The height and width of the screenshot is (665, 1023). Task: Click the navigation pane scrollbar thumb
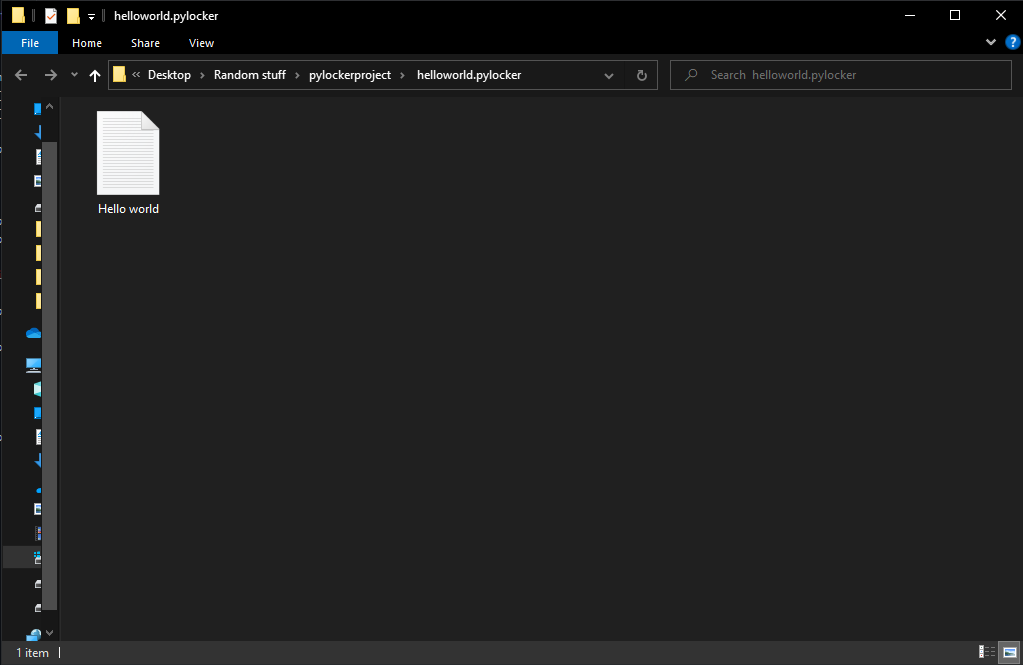coord(50,375)
